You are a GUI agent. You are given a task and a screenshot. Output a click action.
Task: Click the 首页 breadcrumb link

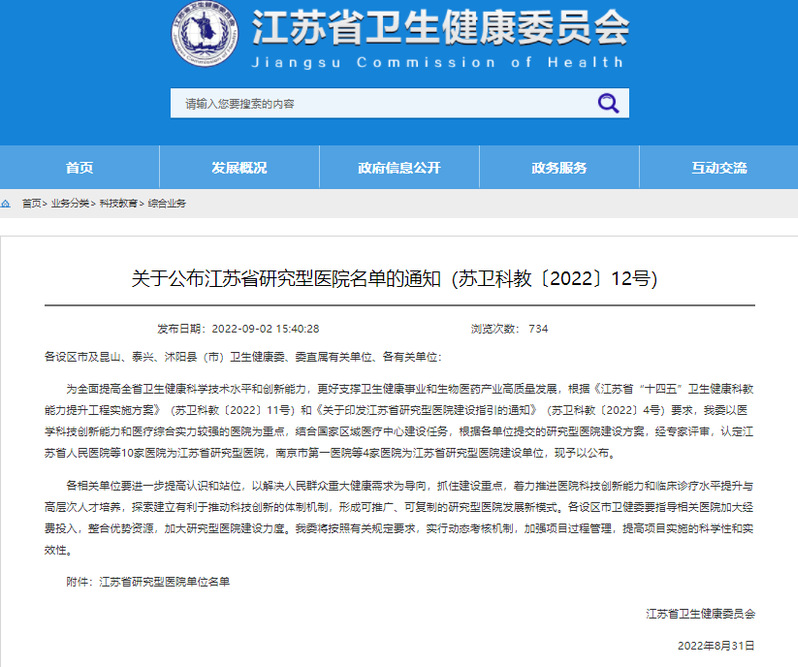(32, 203)
